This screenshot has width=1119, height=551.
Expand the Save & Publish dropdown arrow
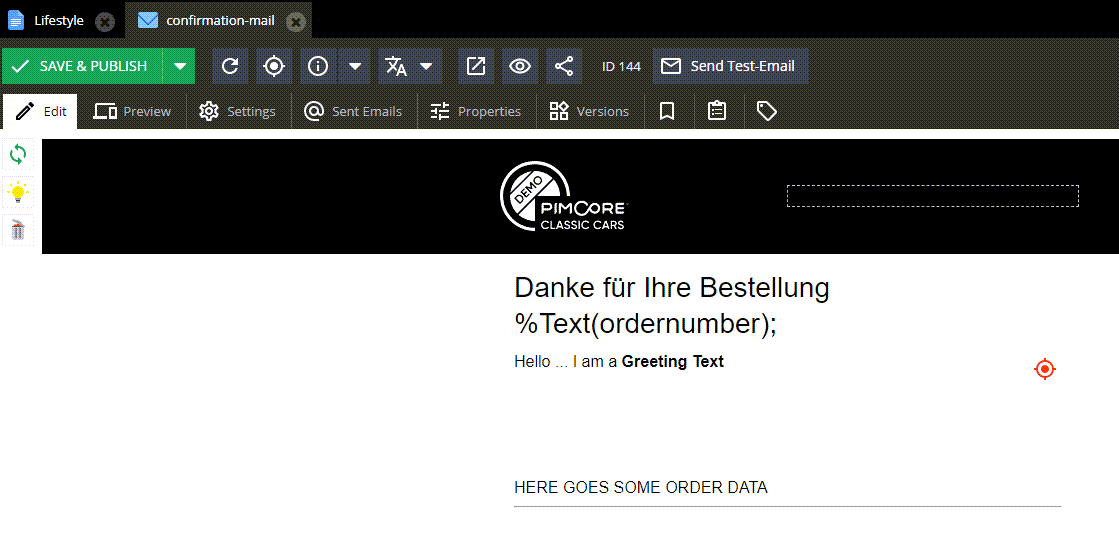coord(179,66)
